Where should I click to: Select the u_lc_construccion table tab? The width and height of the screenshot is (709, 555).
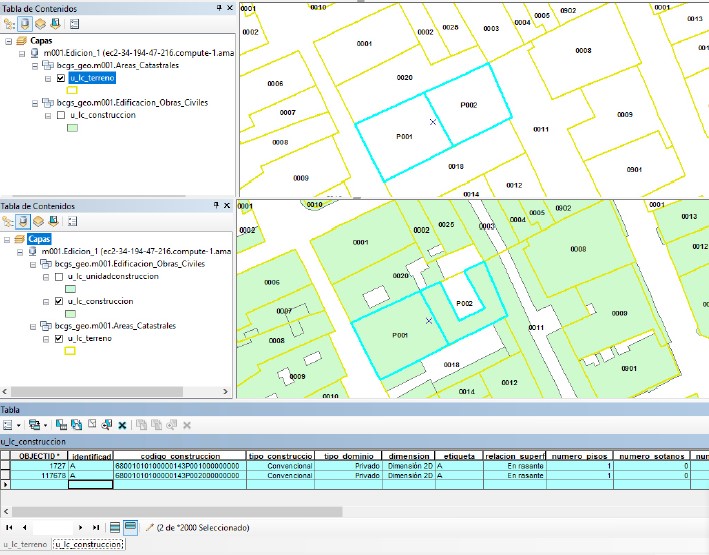[88, 545]
